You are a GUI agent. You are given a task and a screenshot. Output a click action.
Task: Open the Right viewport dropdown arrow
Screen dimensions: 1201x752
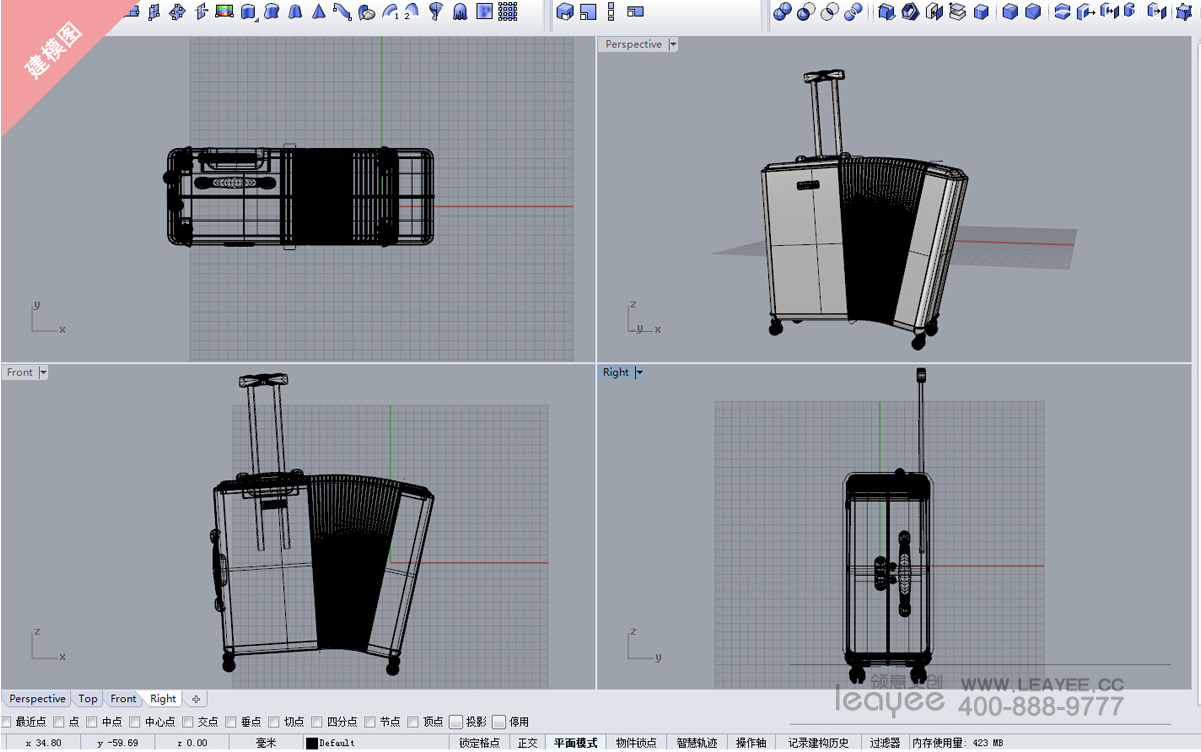(x=639, y=372)
